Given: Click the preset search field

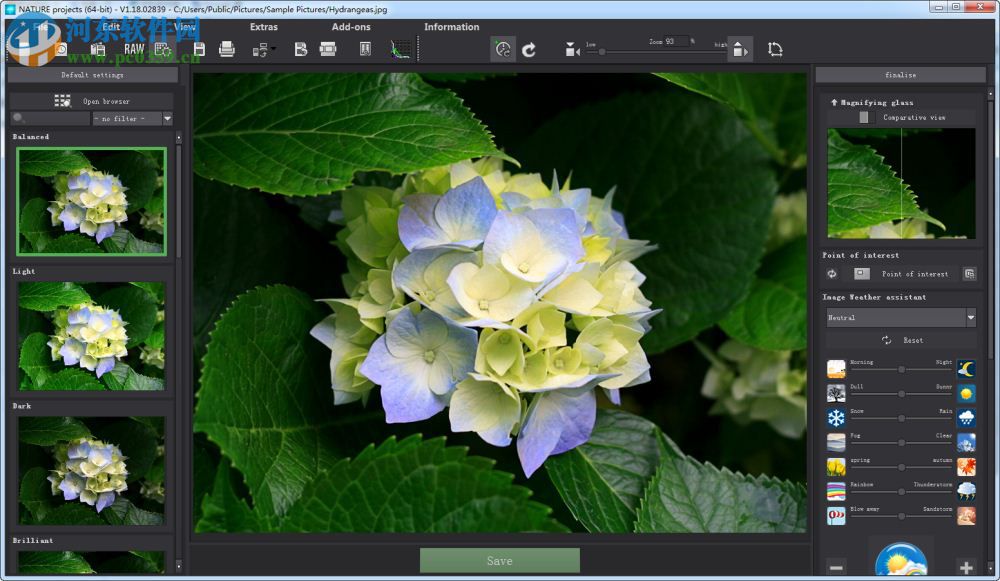Looking at the screenshot, I should coord(51,119).
